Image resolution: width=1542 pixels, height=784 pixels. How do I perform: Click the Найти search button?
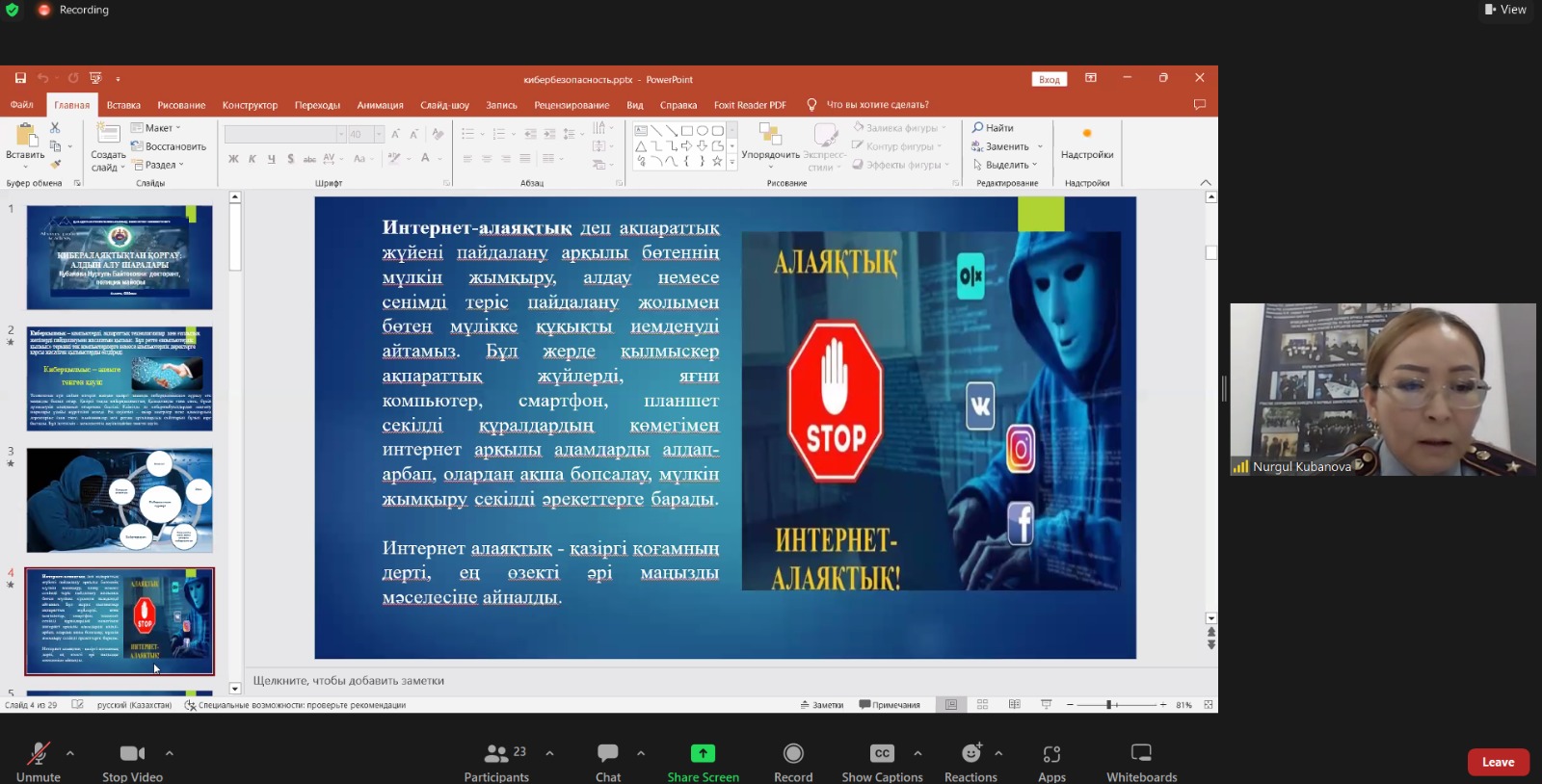993,127
